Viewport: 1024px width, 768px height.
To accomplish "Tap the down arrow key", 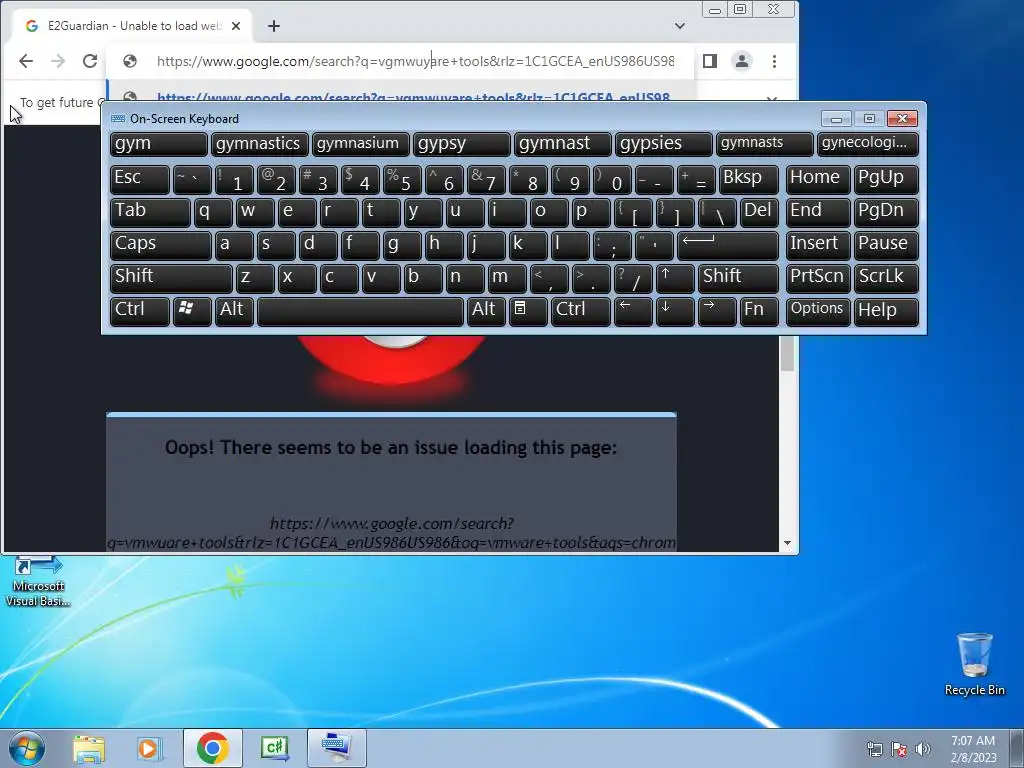I will tap(675, 311).
